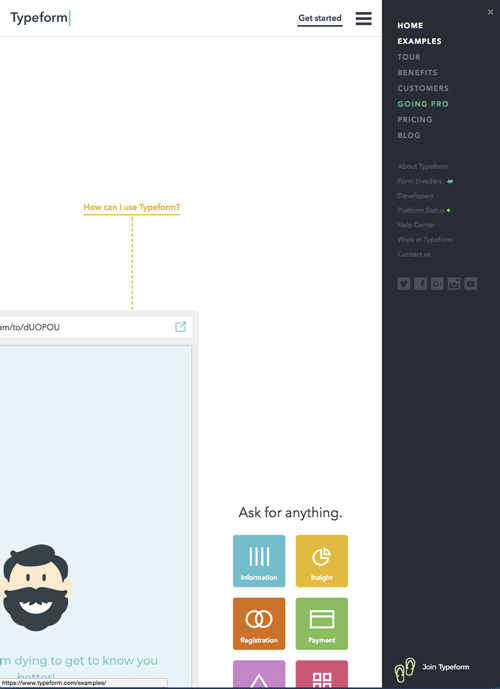Select the Payment tile
The image size is (500, 689).
[x=322, y=624]
